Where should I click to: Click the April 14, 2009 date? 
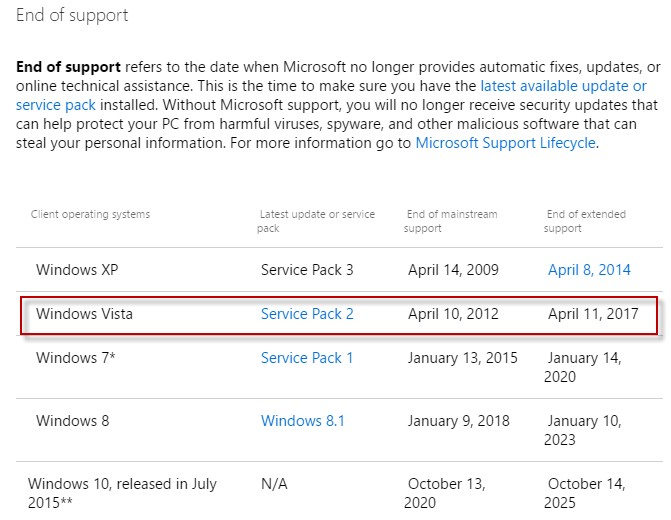453,270
